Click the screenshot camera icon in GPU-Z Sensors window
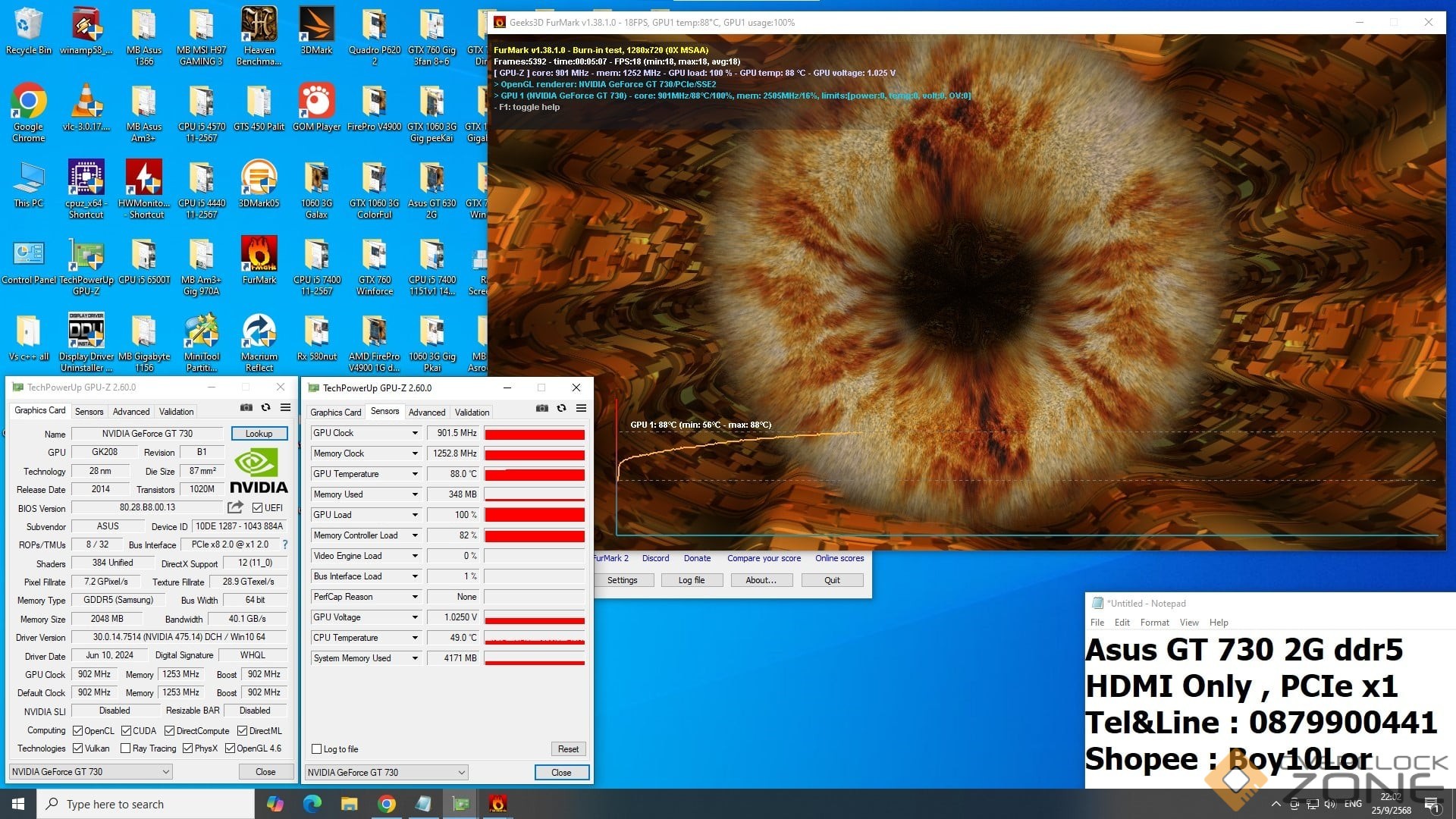Screen dimensions: 1456x819 (x=541, y=408)
